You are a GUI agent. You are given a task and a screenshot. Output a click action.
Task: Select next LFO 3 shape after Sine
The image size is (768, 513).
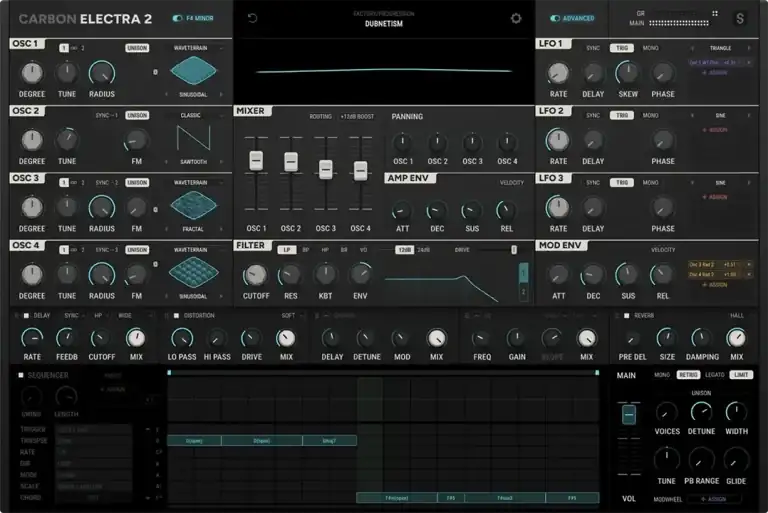click(x=748, y=183)
